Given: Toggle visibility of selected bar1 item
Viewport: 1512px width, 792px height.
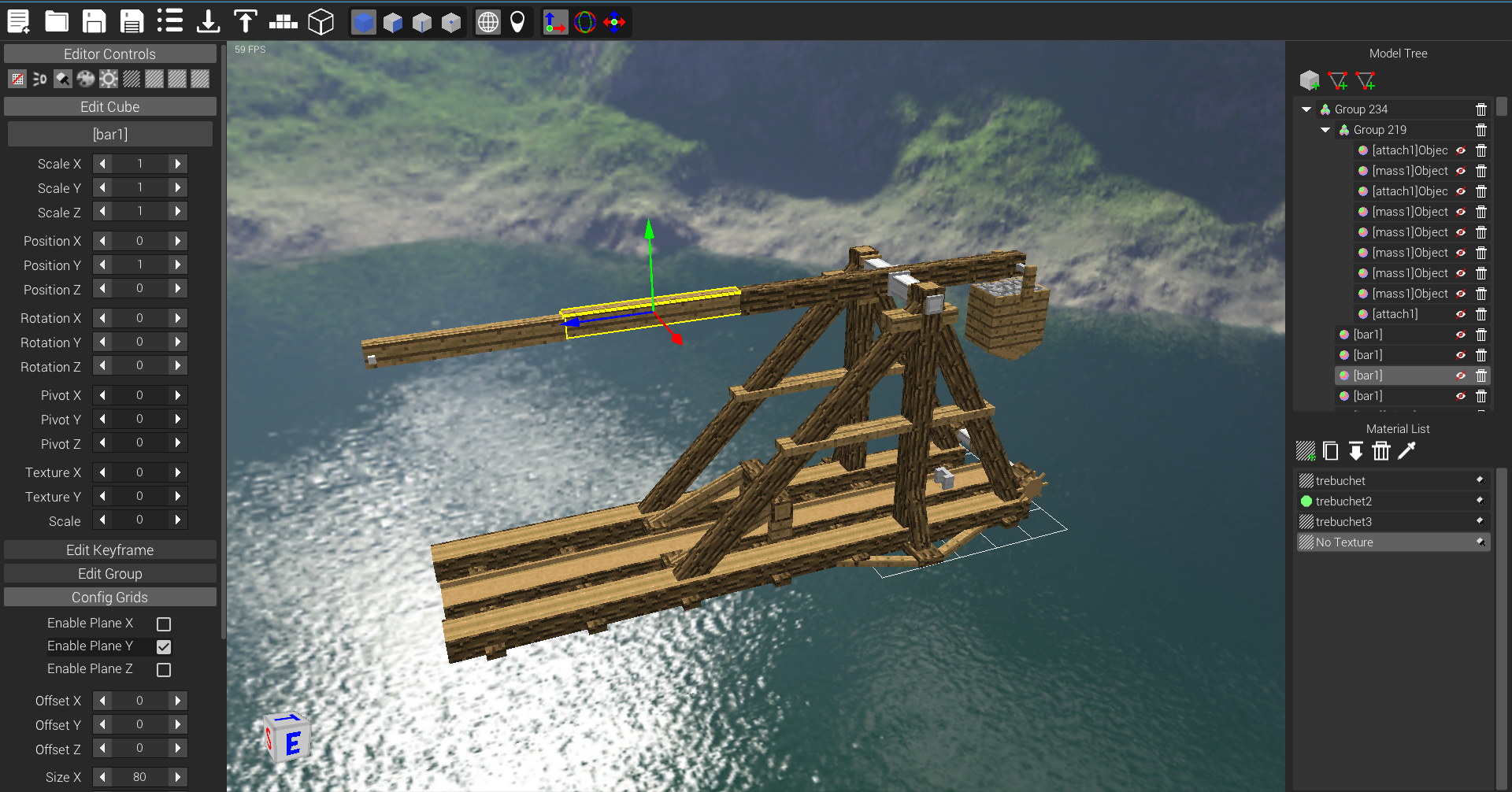Looking at the screenshot, I should pyautogui.click(x=1461, y=376).
